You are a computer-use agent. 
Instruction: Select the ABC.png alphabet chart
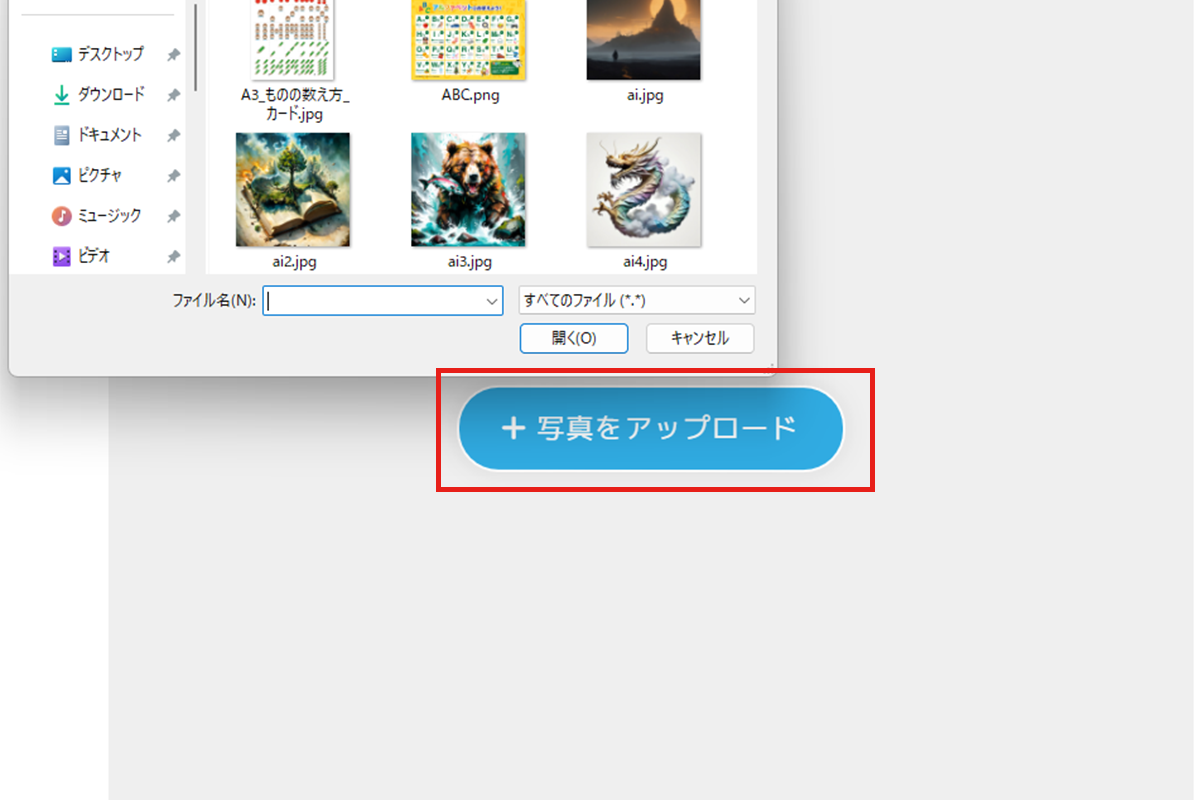[467, 40]
